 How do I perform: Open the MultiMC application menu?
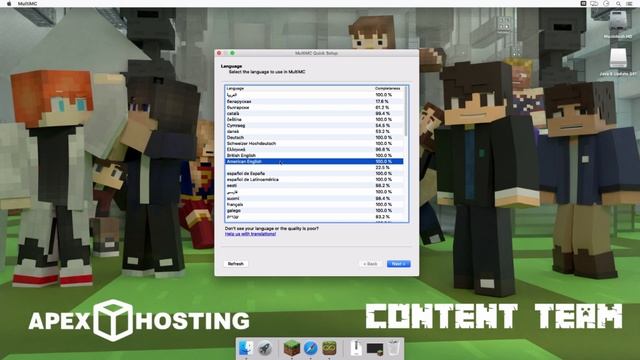(27, 4)
